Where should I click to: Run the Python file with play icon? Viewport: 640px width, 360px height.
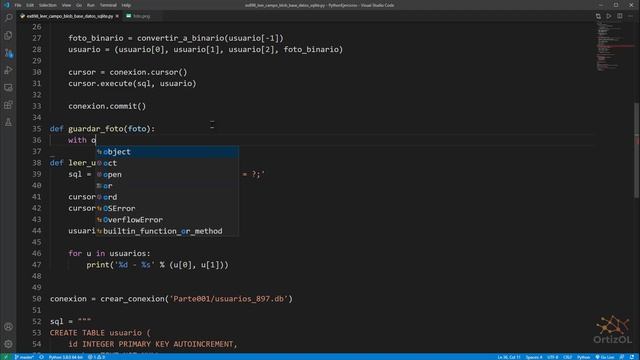point(609,16)
